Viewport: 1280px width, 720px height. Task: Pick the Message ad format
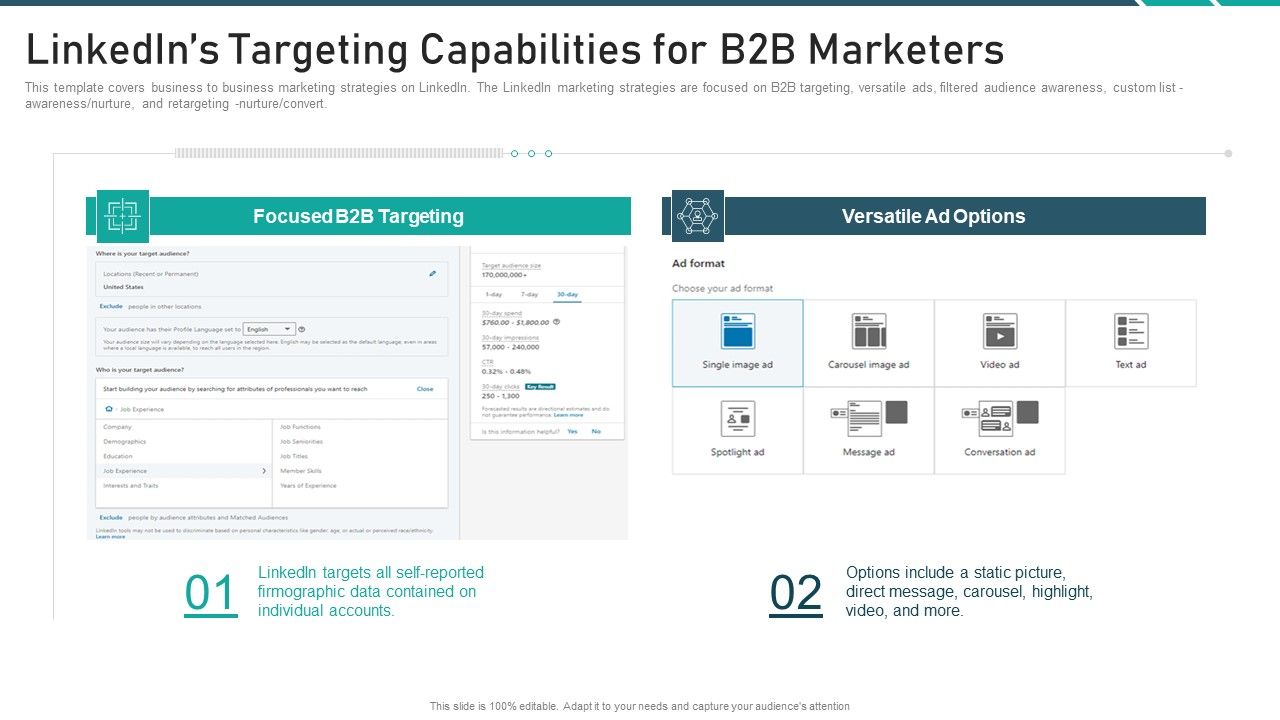[869, 431]
